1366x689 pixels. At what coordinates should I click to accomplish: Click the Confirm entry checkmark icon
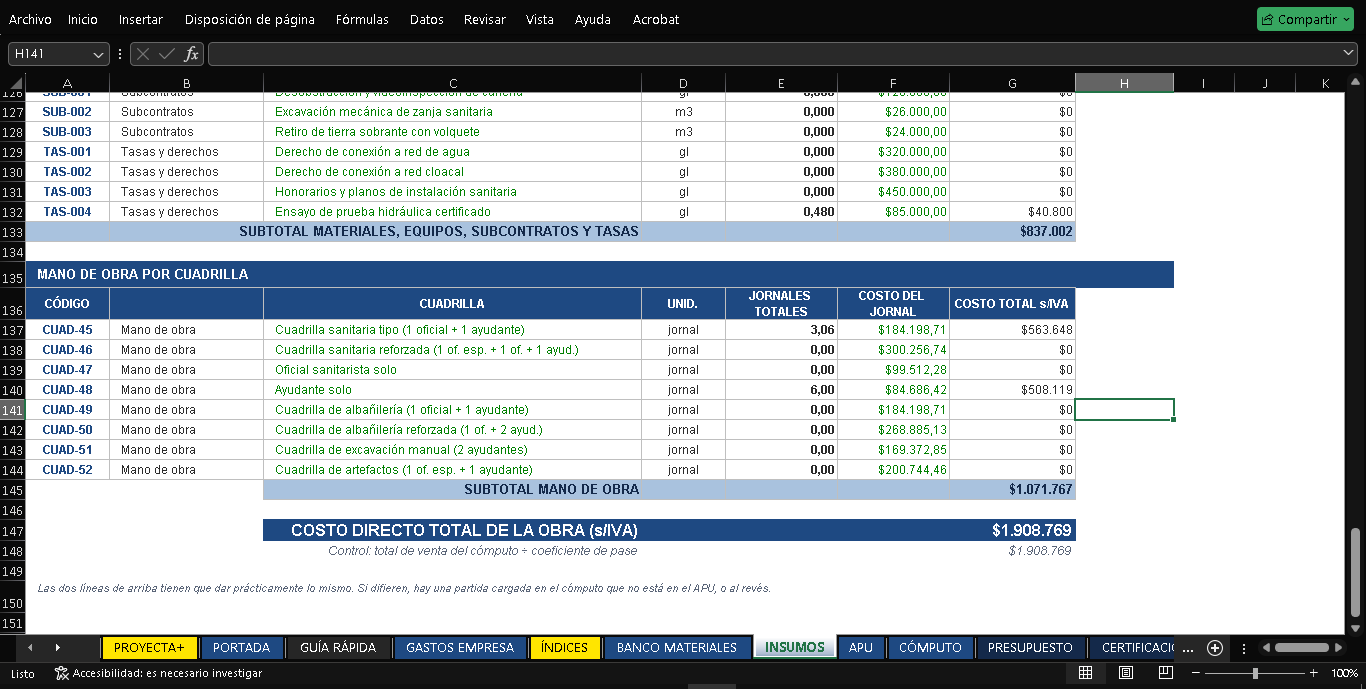(x=167, y=54)
